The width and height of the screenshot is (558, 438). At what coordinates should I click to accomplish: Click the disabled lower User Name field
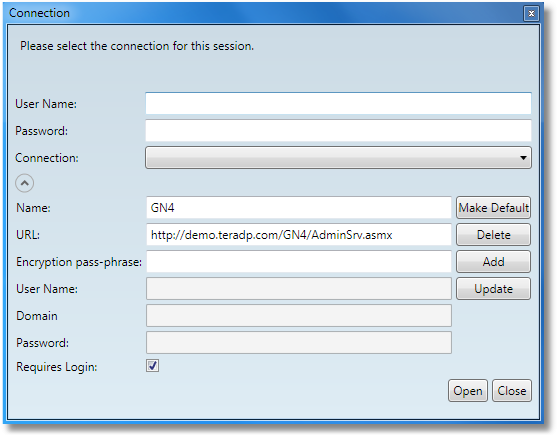[299, 289]
